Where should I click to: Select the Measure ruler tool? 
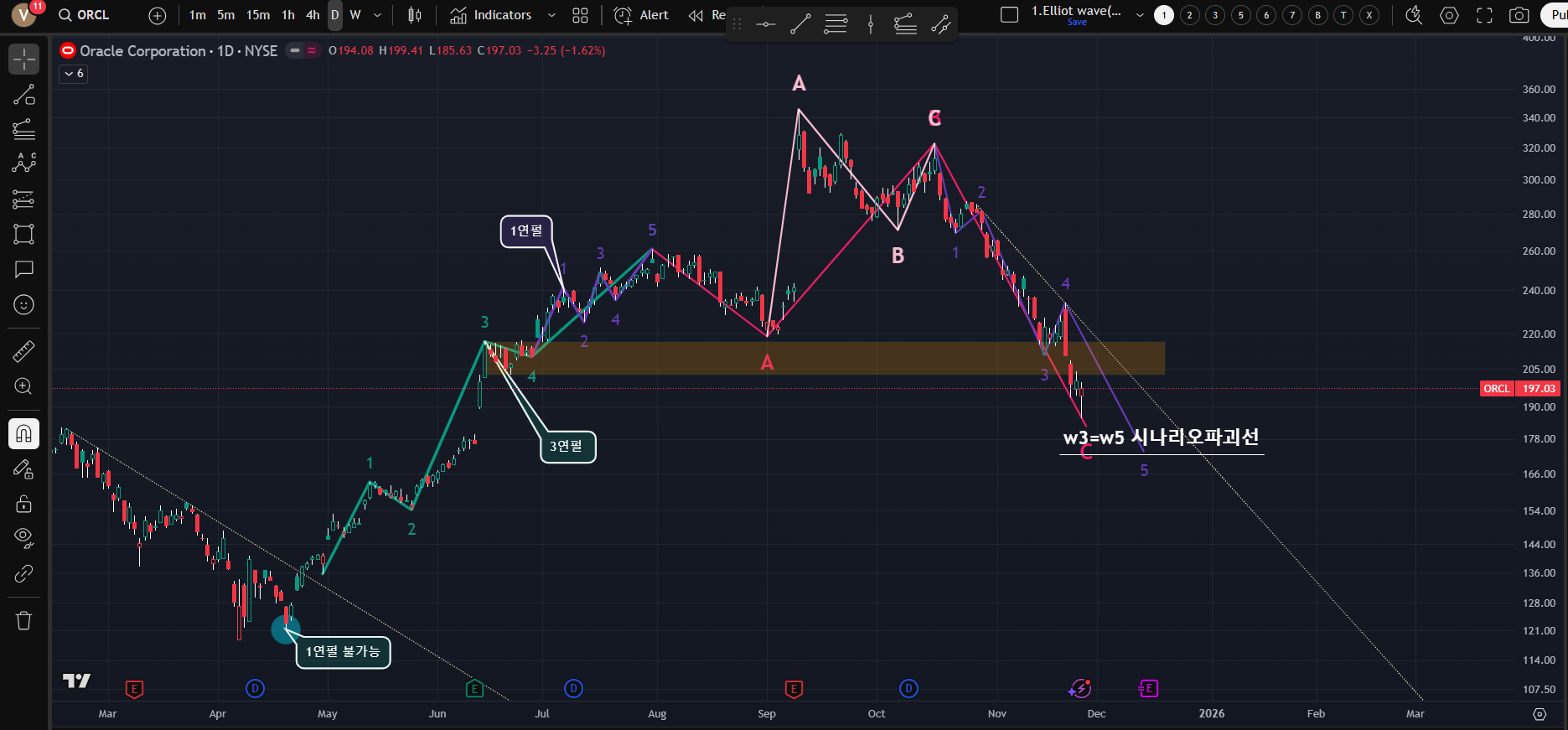coord(23,351)
